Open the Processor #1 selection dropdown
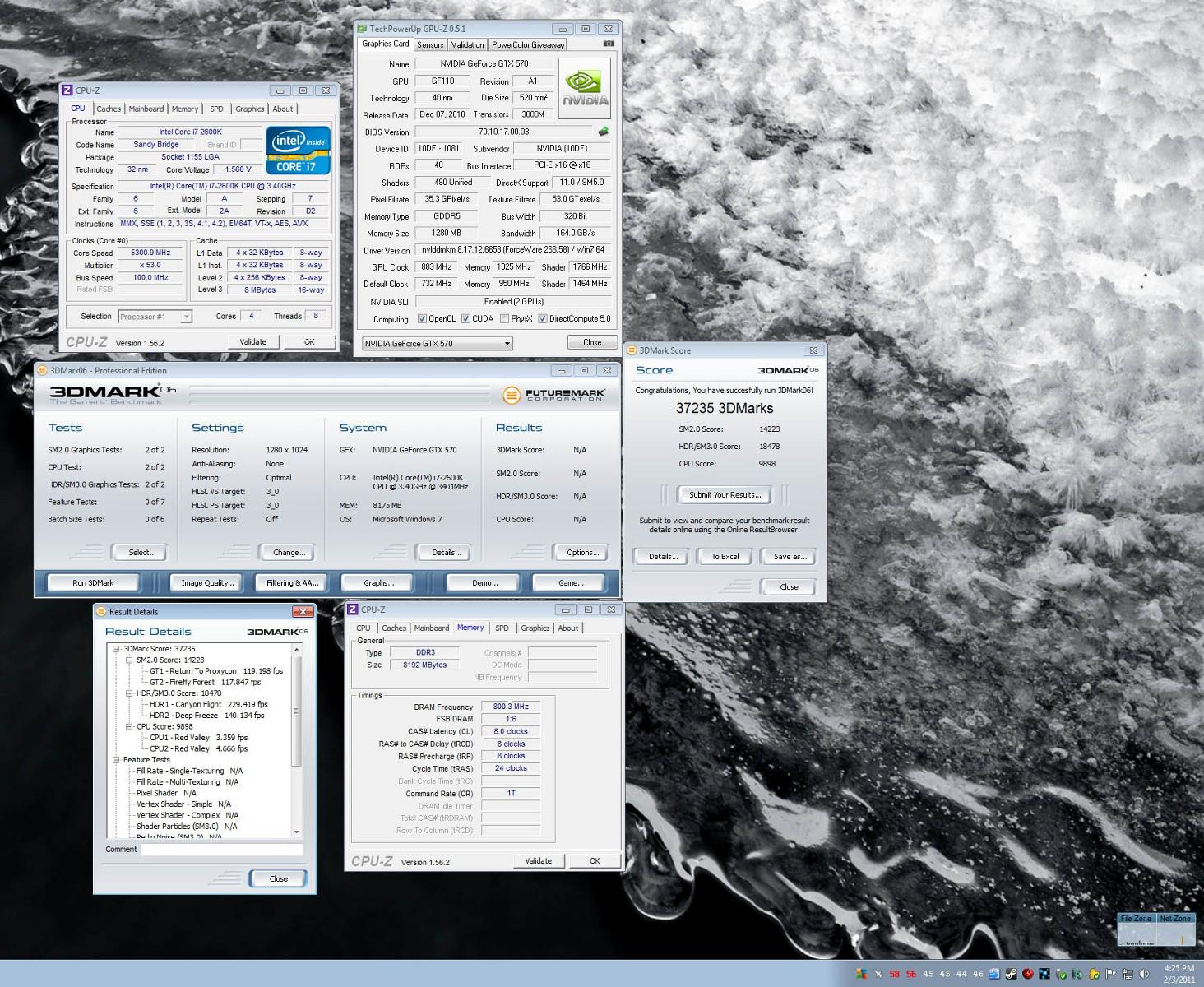The image size is (1204, 987). [x=155, y=317]
